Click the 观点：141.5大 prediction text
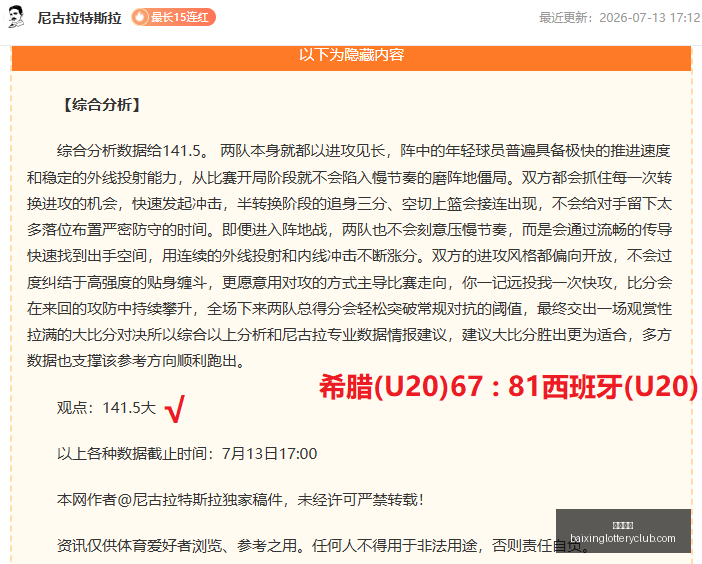702x564 pixels. click(x=106, y=408)
